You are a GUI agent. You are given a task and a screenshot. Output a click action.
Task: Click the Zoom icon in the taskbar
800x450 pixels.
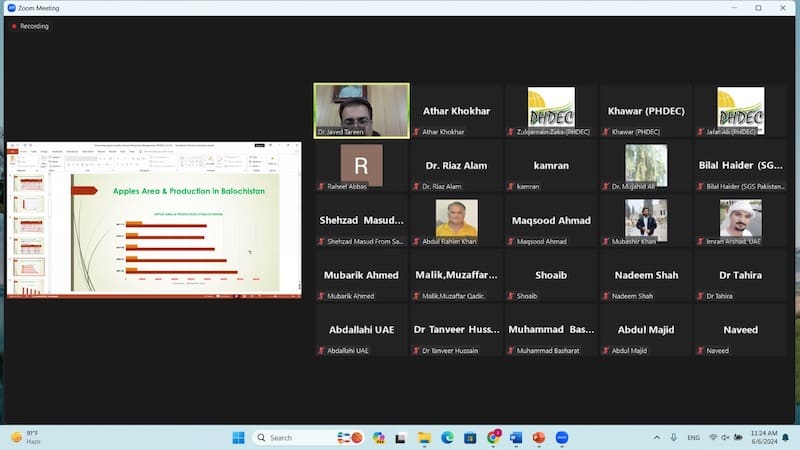[562, 437]
